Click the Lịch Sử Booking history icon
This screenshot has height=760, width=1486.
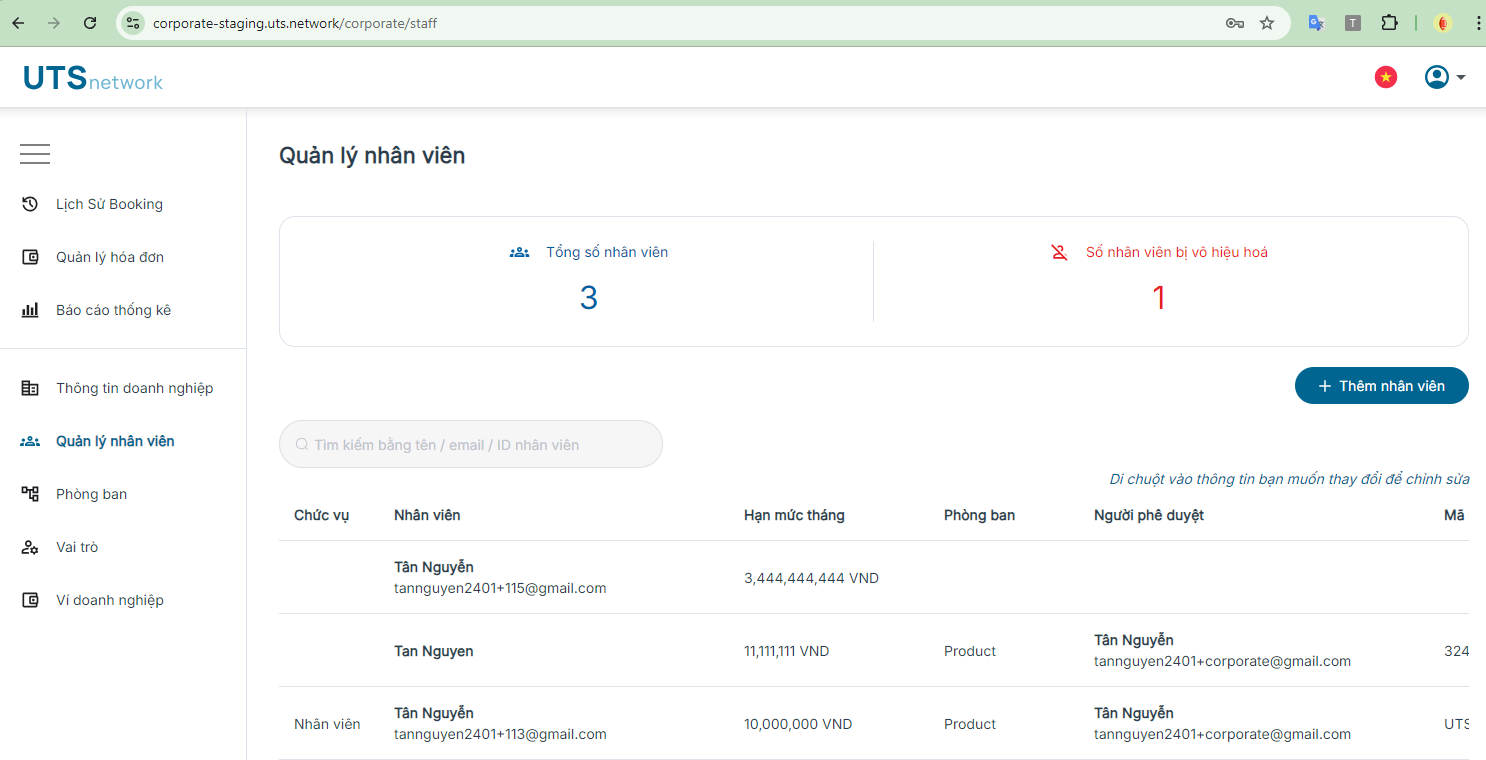coord(30,204)
